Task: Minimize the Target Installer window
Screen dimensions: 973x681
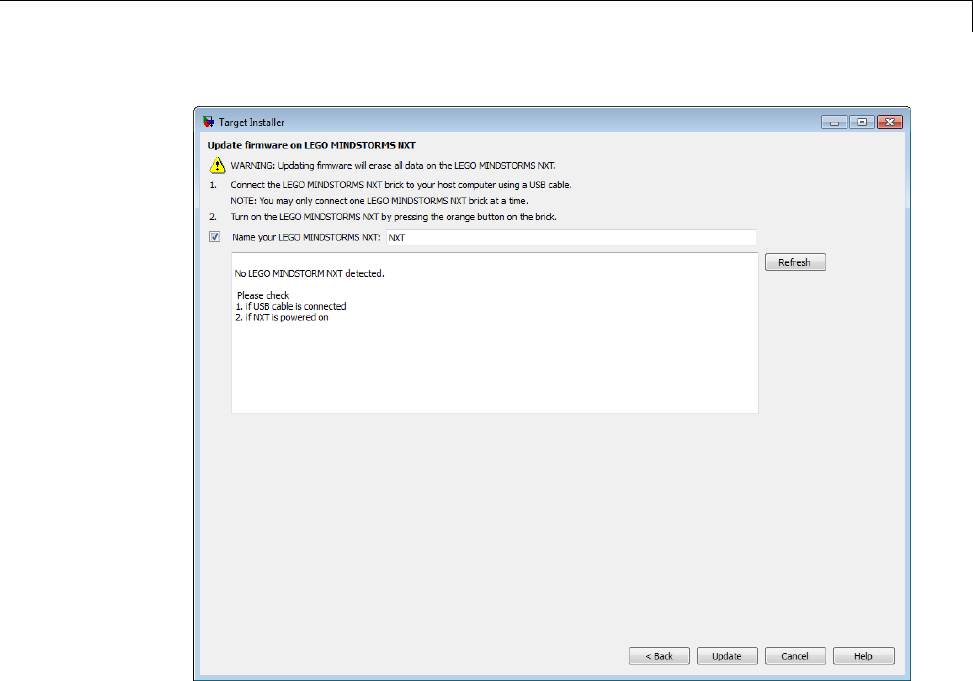Action: coord(834,122)
